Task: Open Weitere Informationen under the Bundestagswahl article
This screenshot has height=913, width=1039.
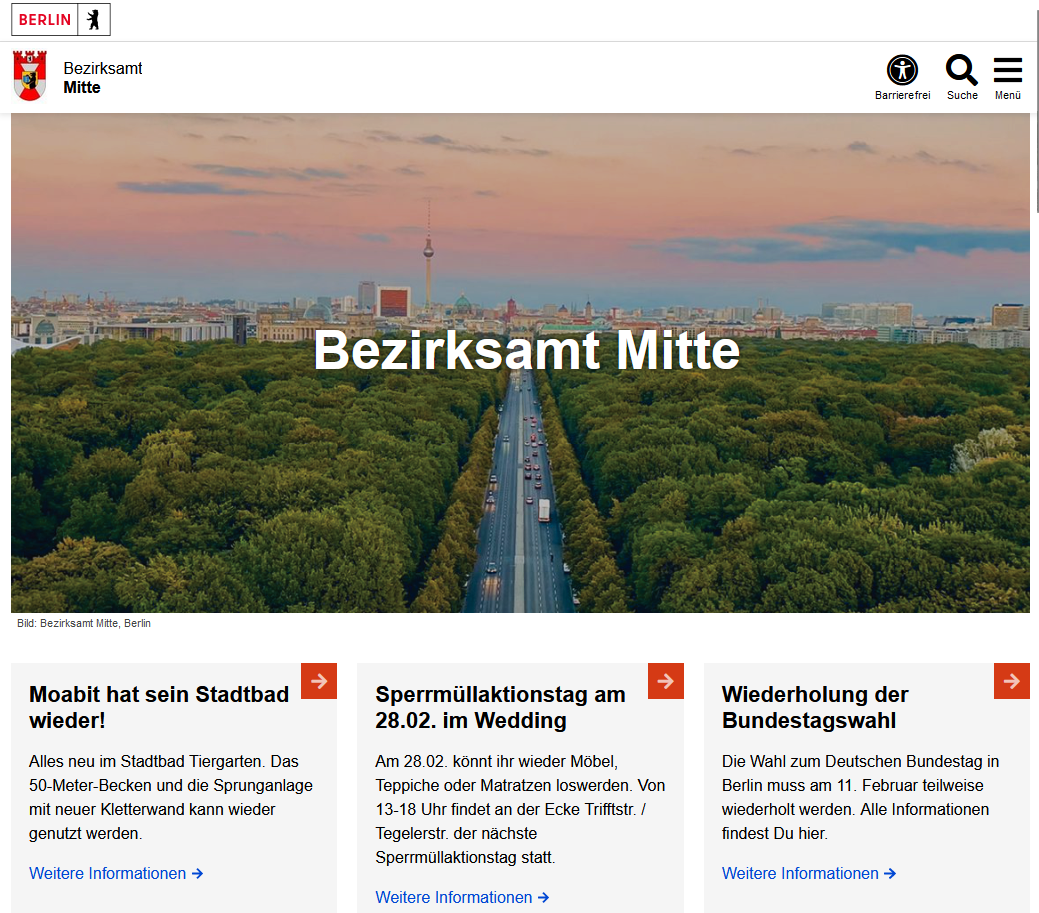Action: pos(809,873)
